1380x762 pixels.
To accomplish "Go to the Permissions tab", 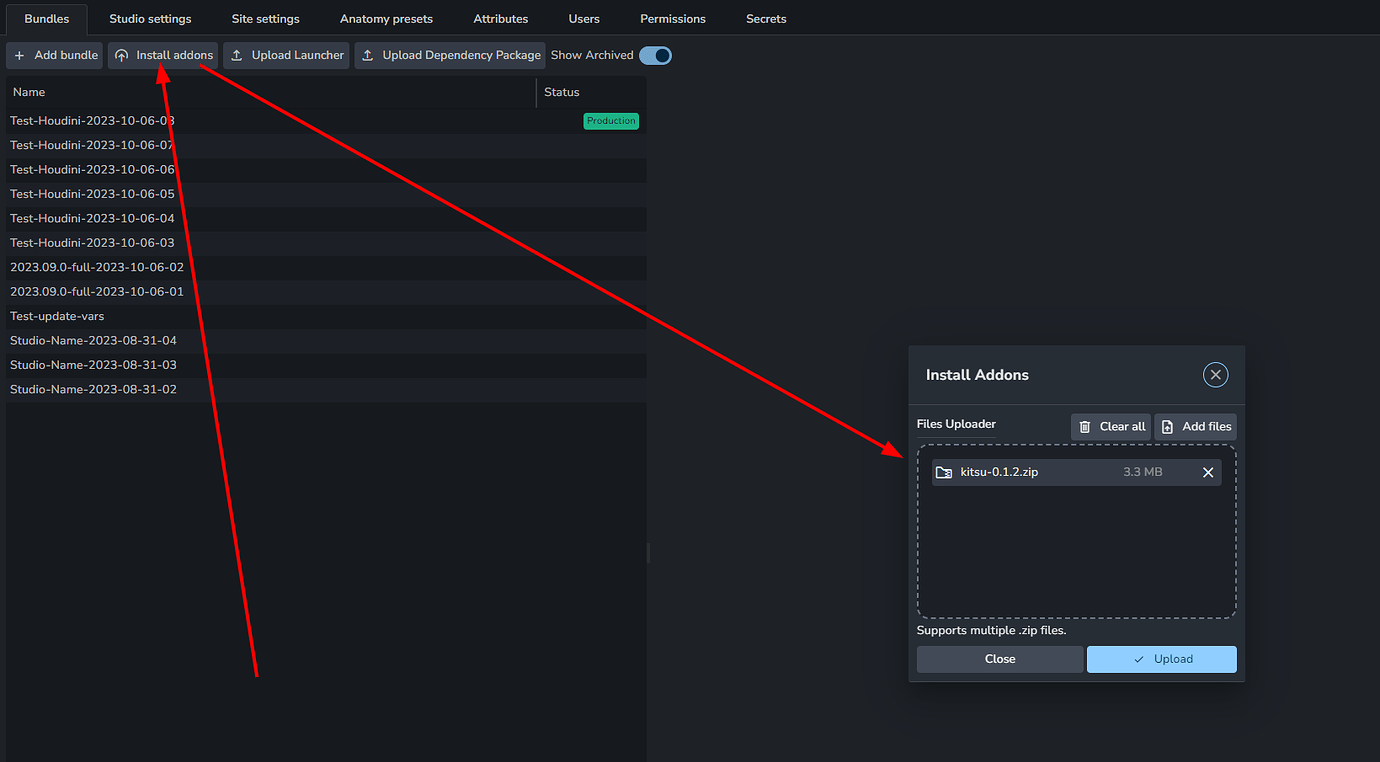I will pos(672,18).
